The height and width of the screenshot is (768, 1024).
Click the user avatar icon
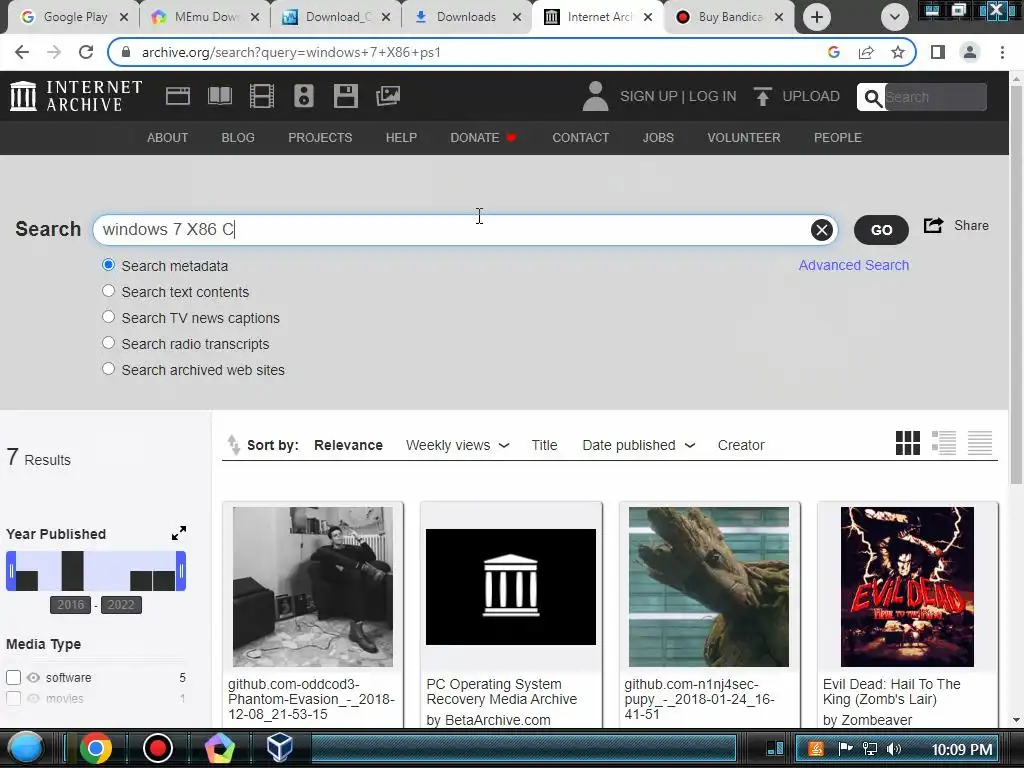coord(595,96)
